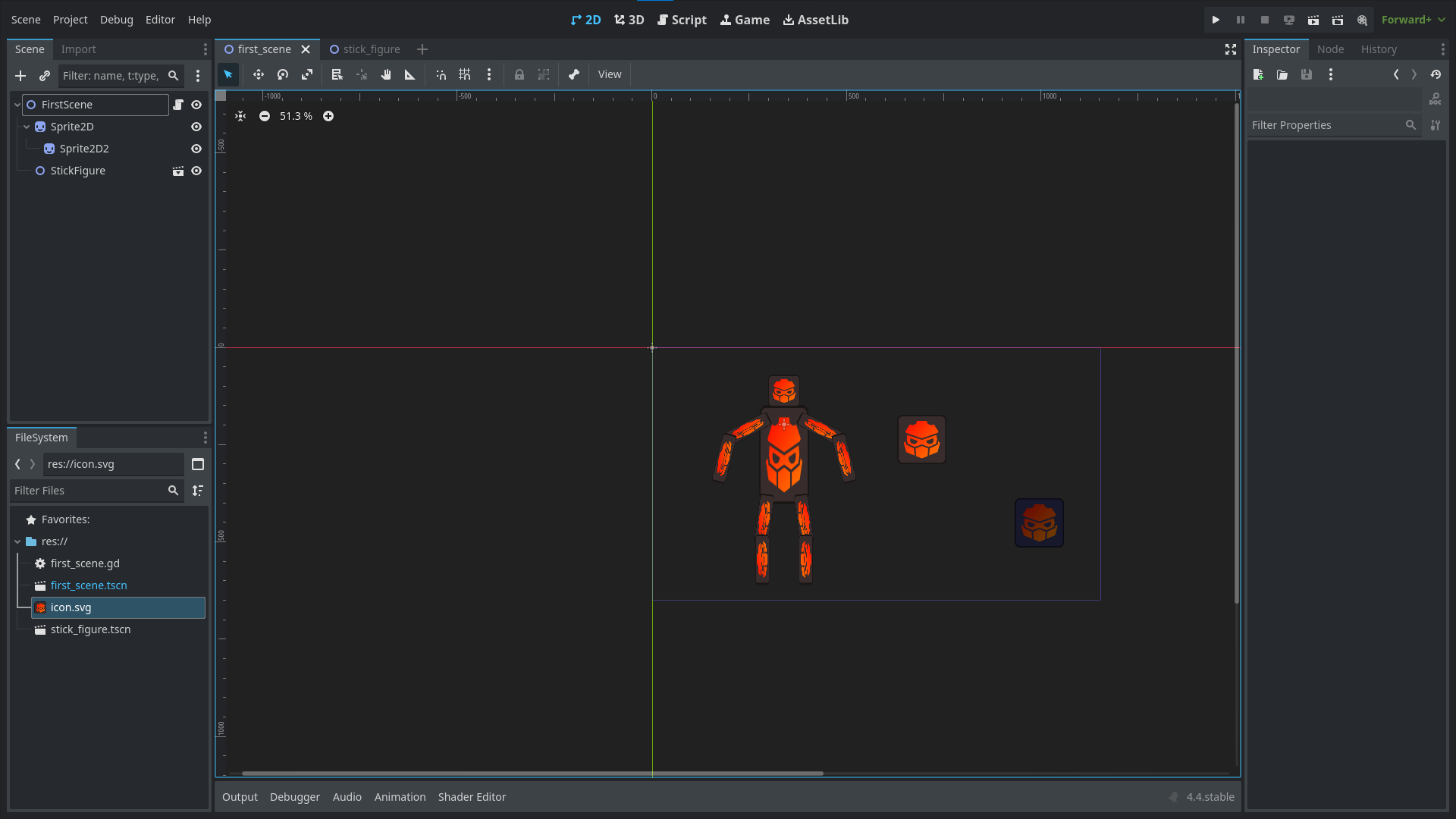The height and width of the screenshot is (819, 1456).
Task: Select icon.svg in the FileSystem panel
Action: coord(71,607)
